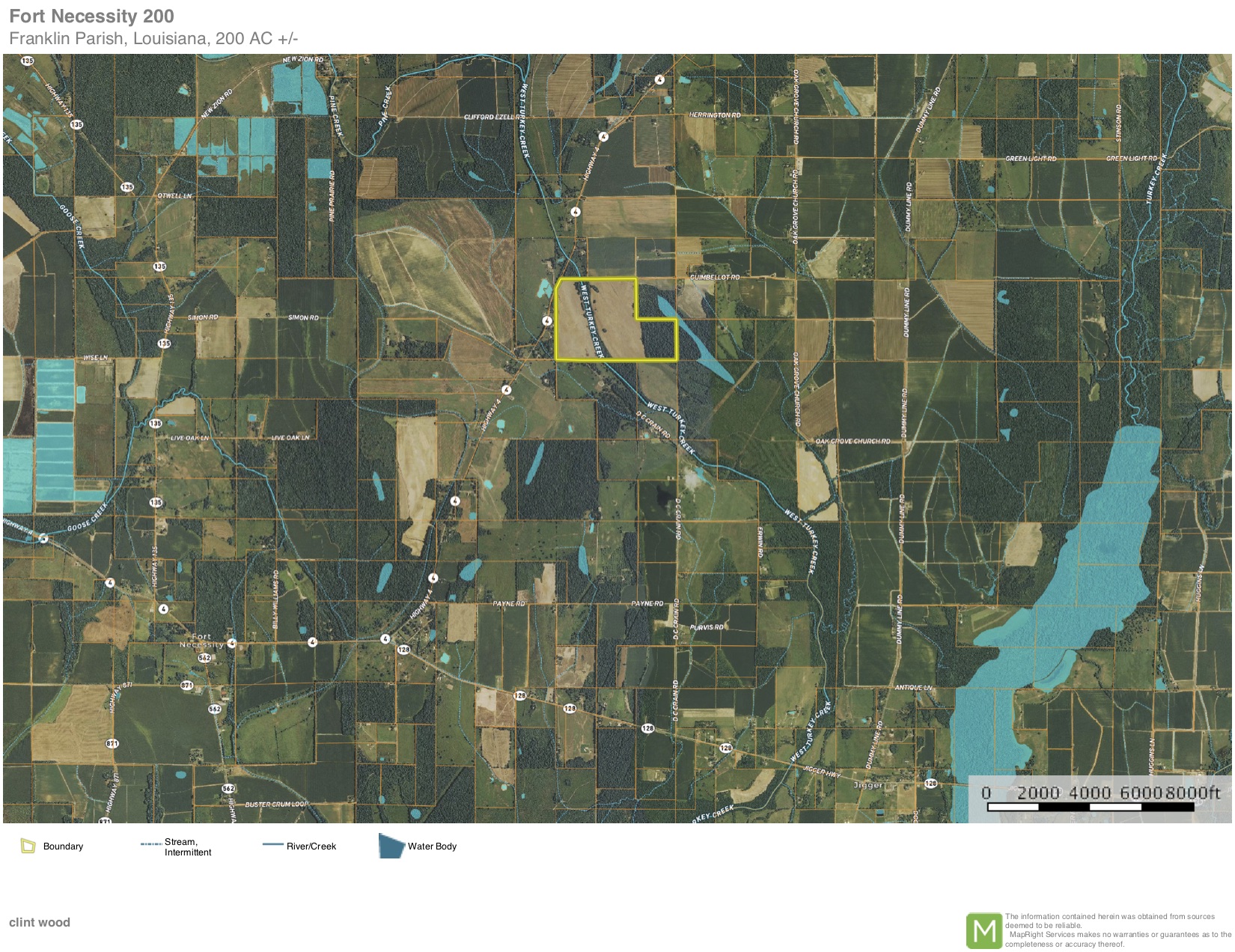Image resolution: width=1235 pixels, height=952 pixels.
Task: Click the Clifford Ezell road label
Action: point(489,118)
